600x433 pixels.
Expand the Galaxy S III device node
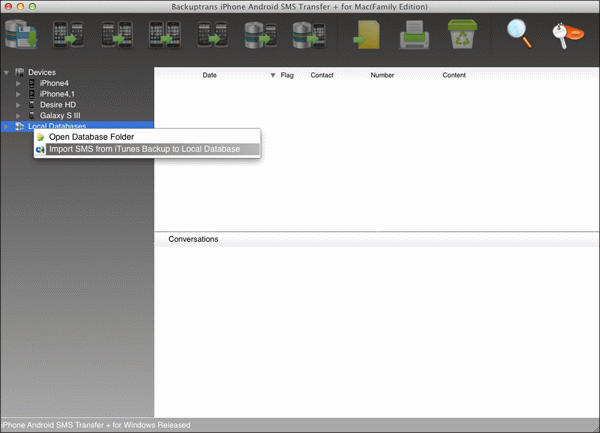point(18,115)
